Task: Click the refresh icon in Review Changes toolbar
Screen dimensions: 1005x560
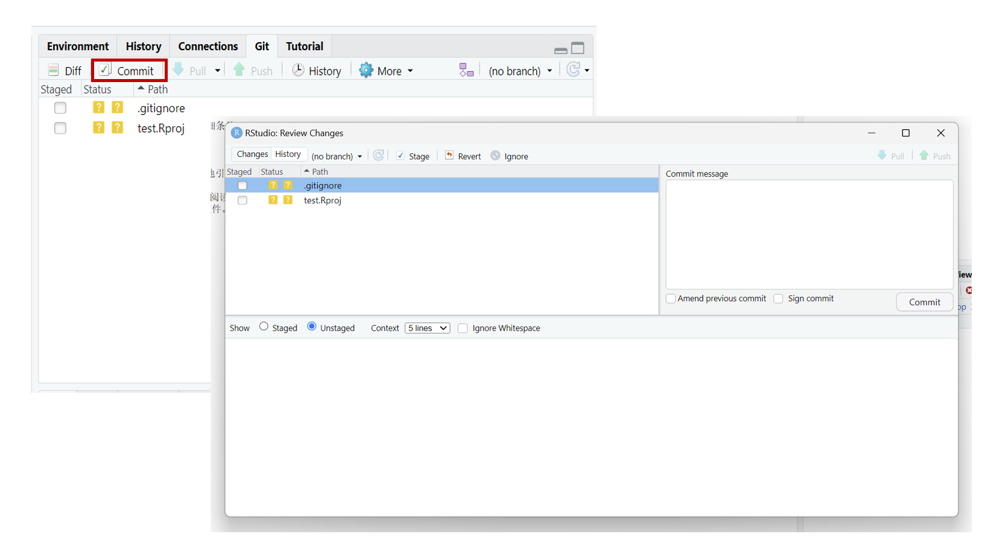Action: [x=378, y=156]
